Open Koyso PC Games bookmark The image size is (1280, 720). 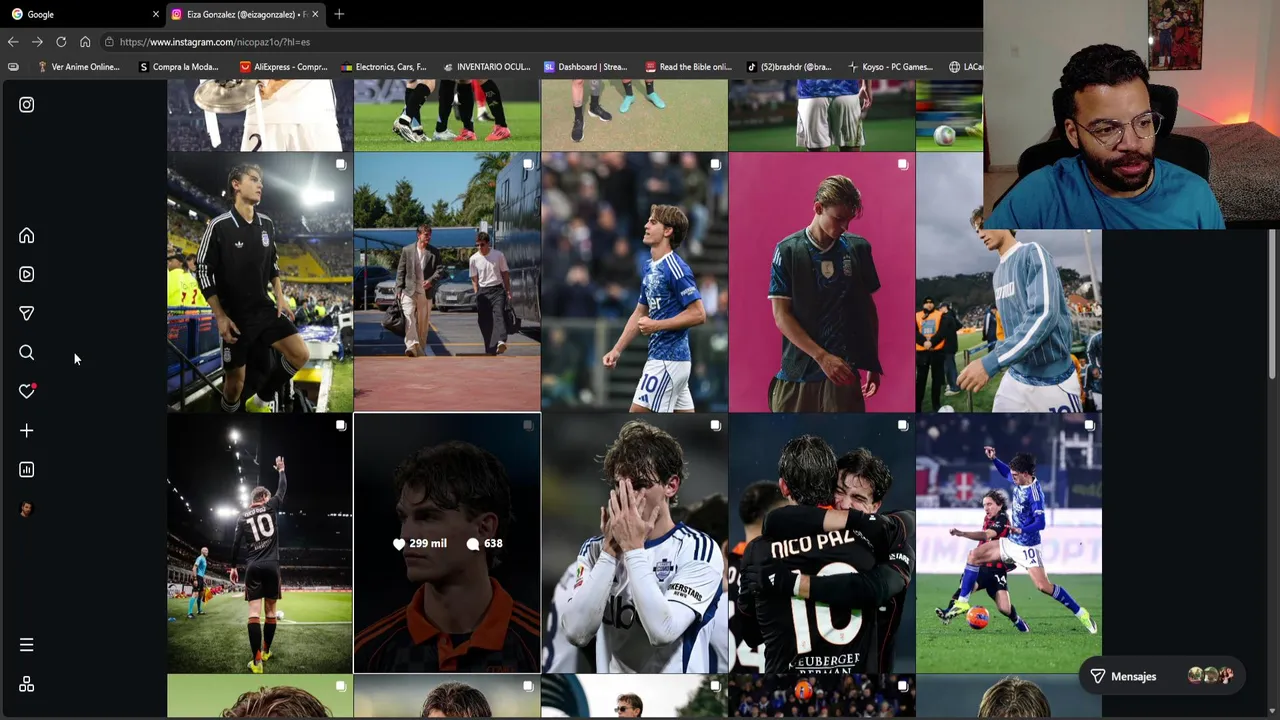pos(890,67)
